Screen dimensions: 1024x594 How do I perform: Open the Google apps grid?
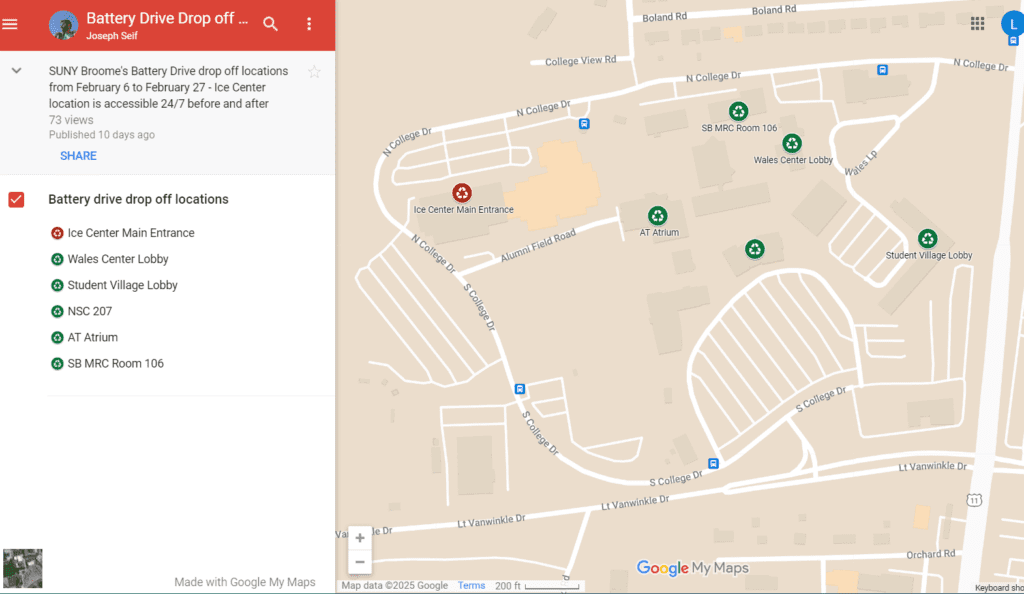(x=977, y=23)
